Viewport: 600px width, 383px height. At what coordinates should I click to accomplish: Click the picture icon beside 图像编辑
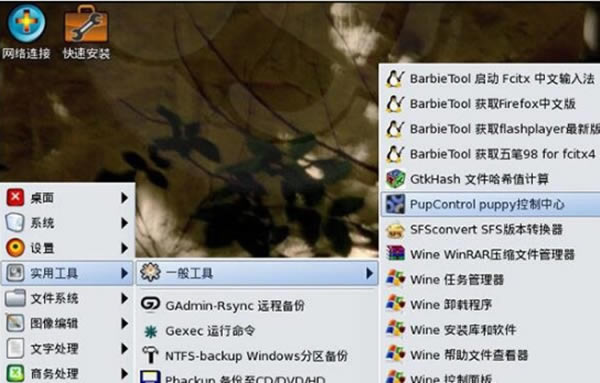15,323
